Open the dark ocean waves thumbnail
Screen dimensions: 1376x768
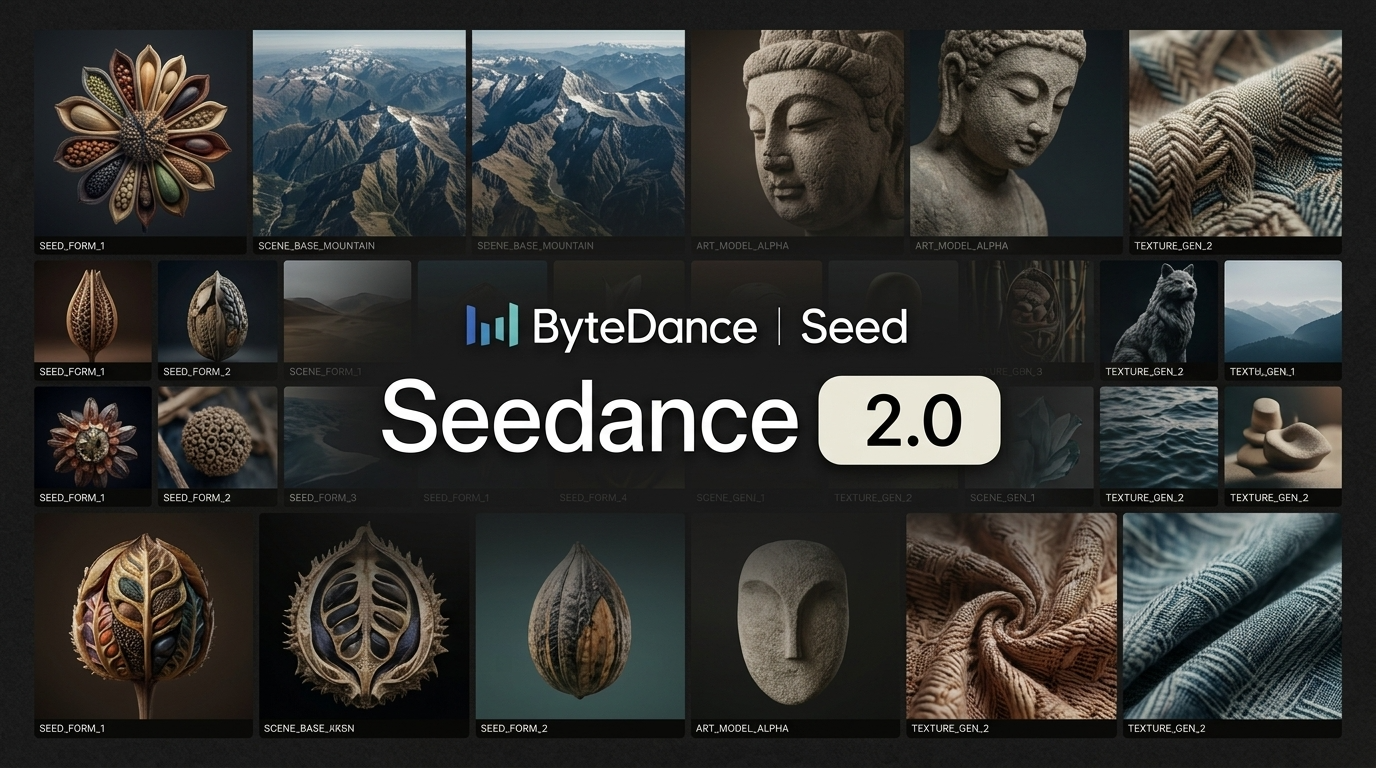[1158, 438]
